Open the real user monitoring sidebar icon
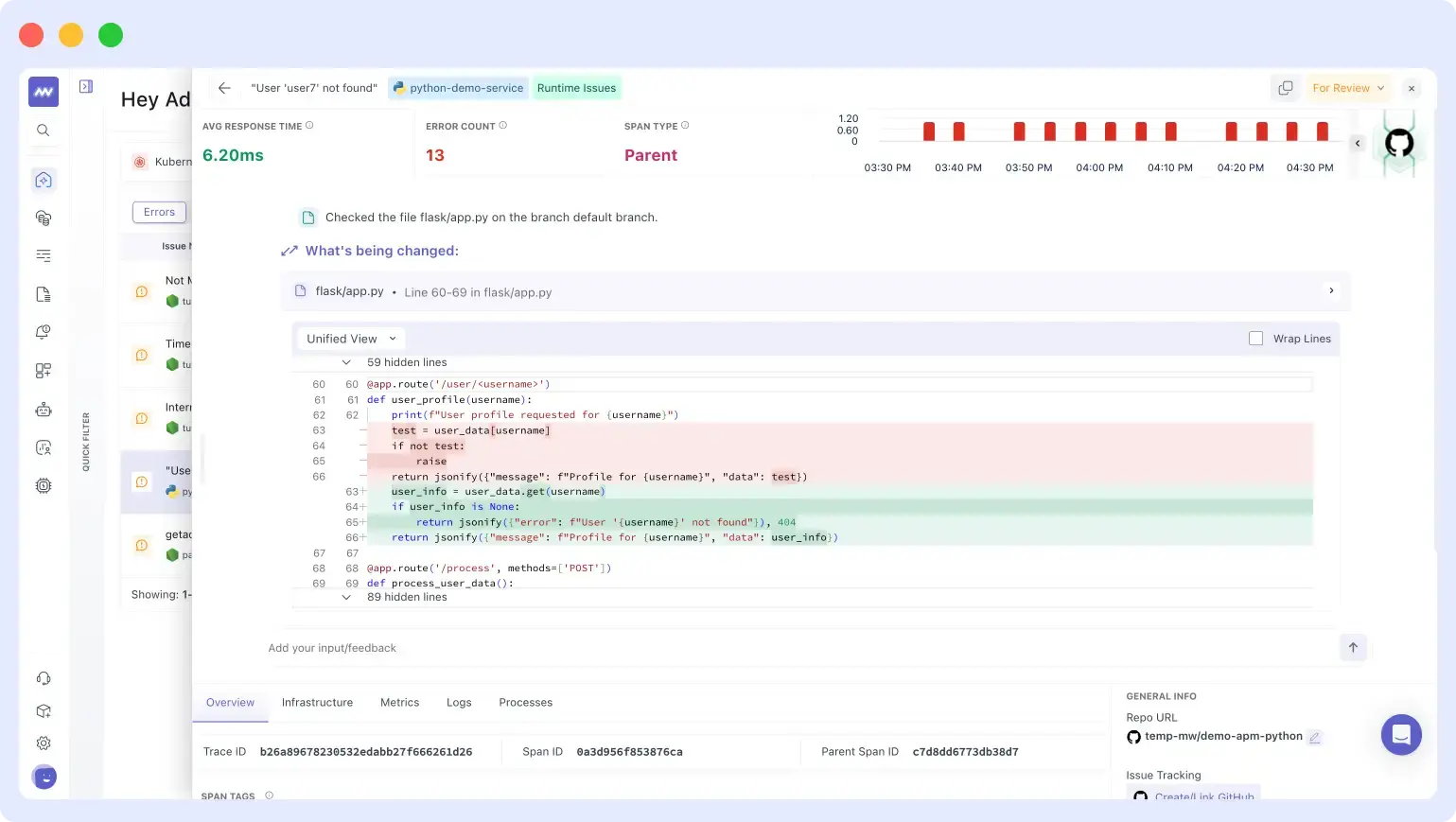Screen dimensions: 1456x822 (44, 447)
